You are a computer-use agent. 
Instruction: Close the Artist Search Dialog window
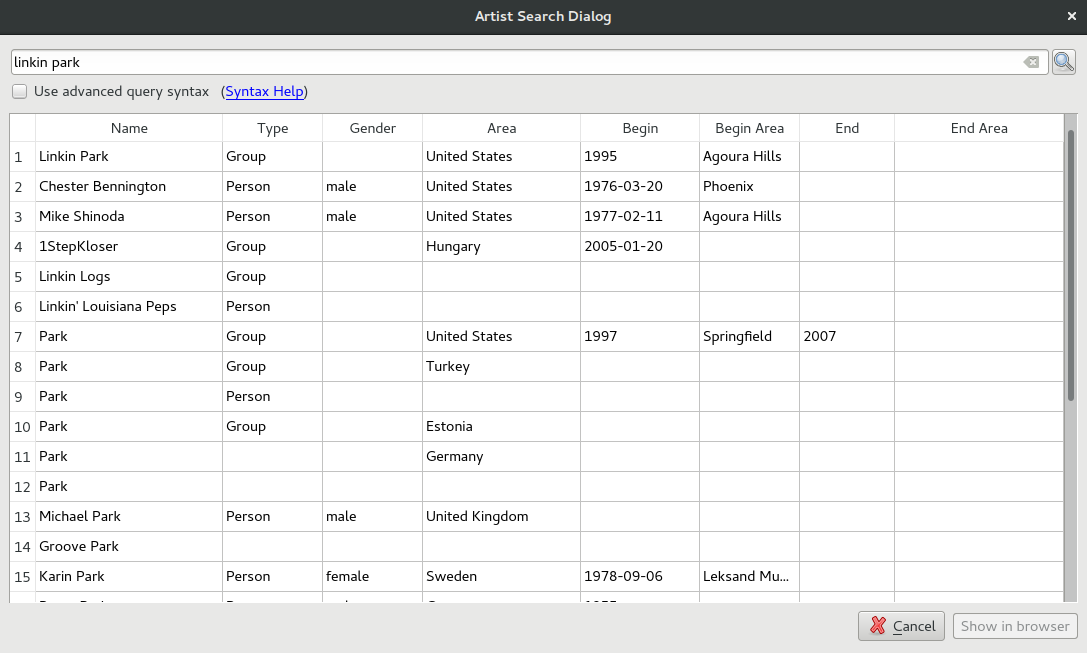[x=1072, y=16]
